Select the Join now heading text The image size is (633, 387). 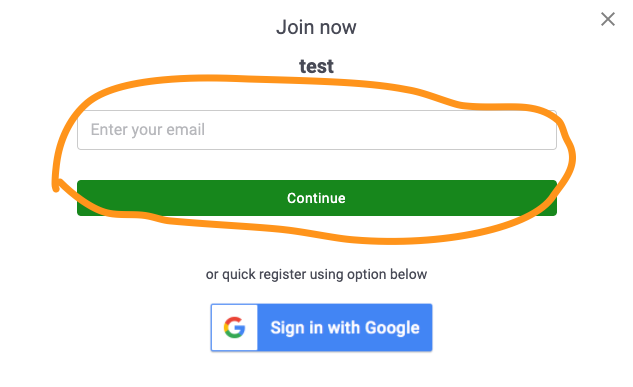[316, 27]
